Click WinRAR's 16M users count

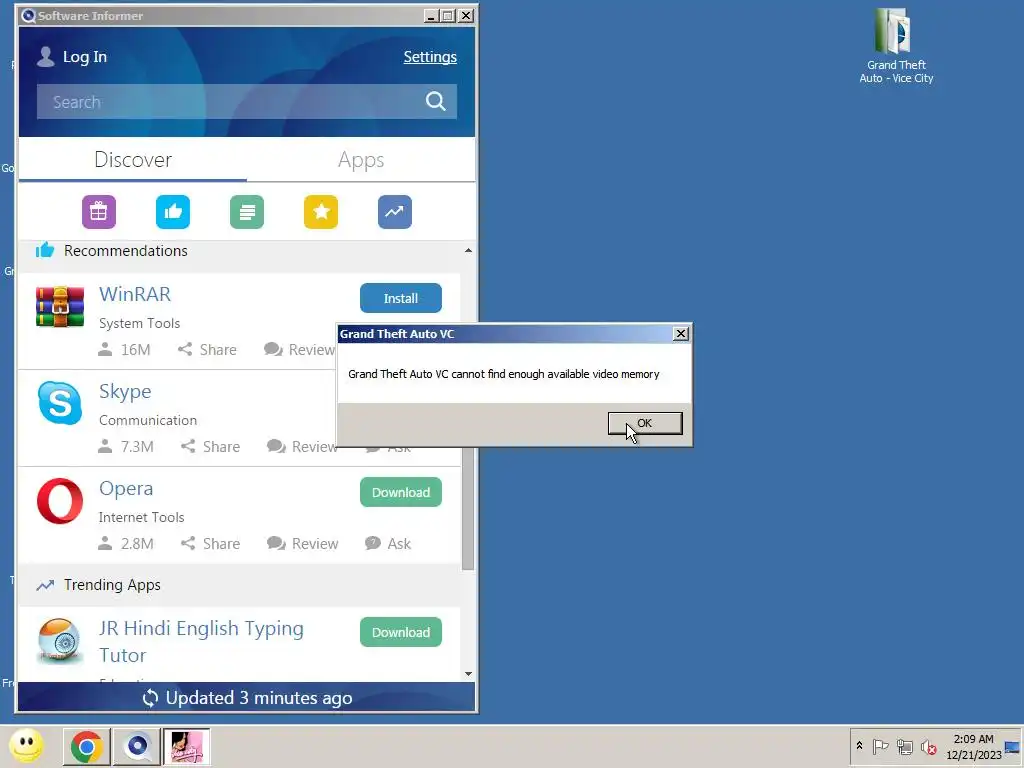[124, 349]
